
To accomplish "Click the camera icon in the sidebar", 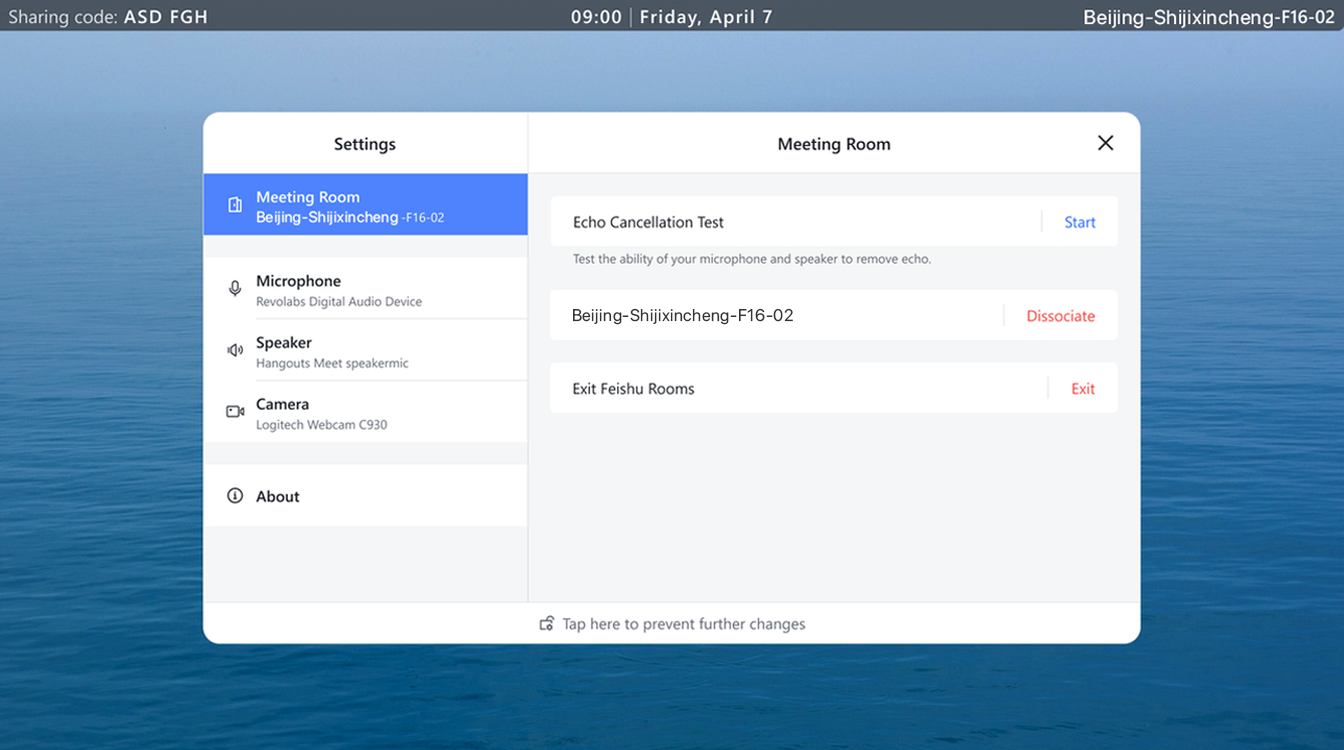I will [235, 411].
